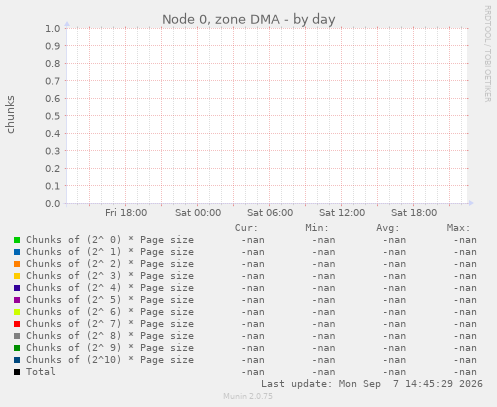Click the Cur value -nan in Total row
Image resolution: width=497 pixels, height=407 pixels.
pyautogui.click(x=253, y=372)
